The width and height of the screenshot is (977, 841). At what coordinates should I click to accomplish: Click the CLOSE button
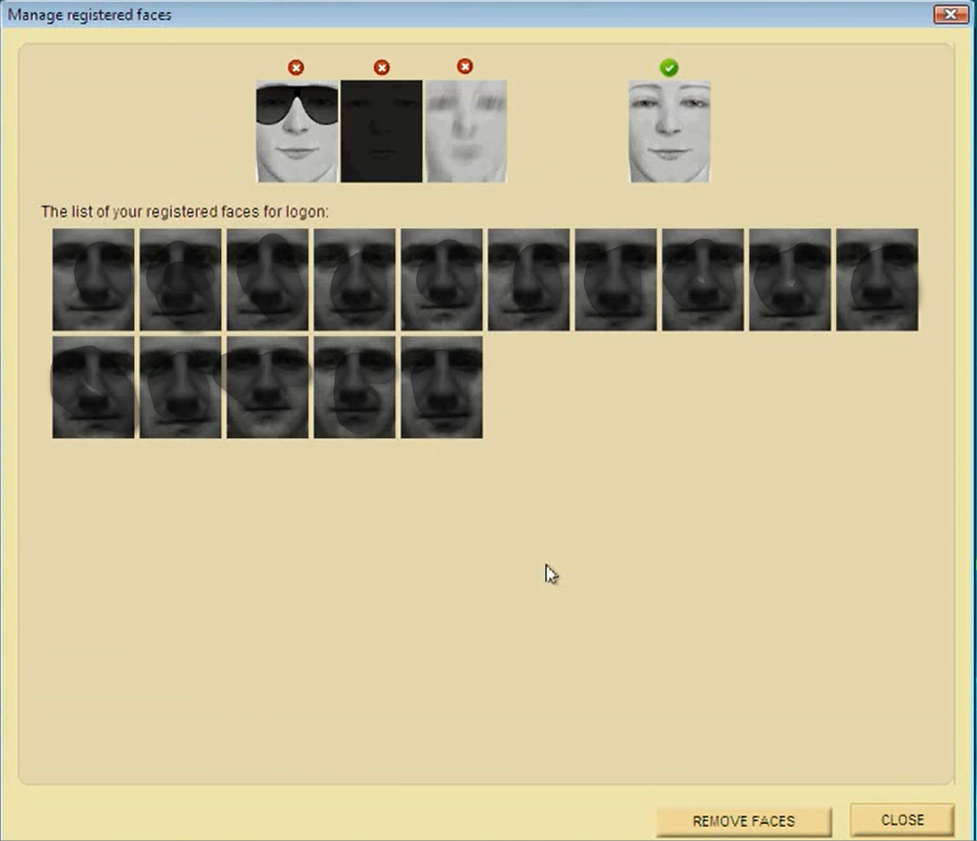click(x=902, y=820)
